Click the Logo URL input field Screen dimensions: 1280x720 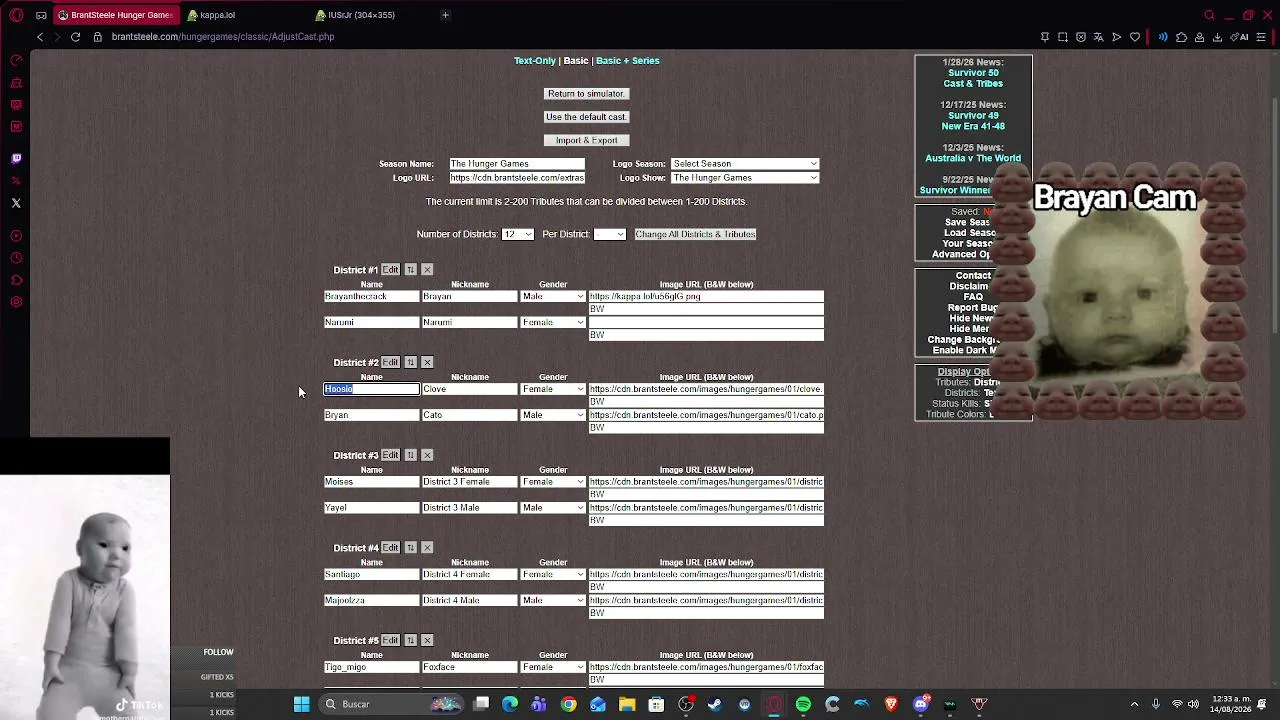tap(517, 178)
